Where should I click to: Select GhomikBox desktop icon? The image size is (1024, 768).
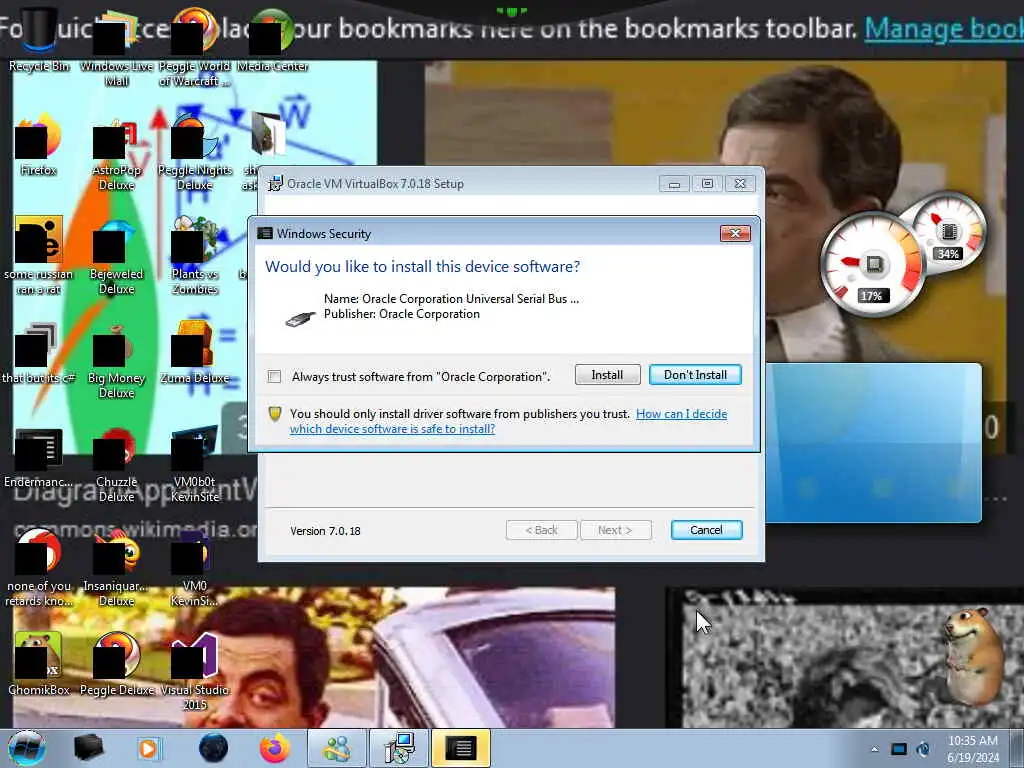pyautogui.click(x=39, y=664)
